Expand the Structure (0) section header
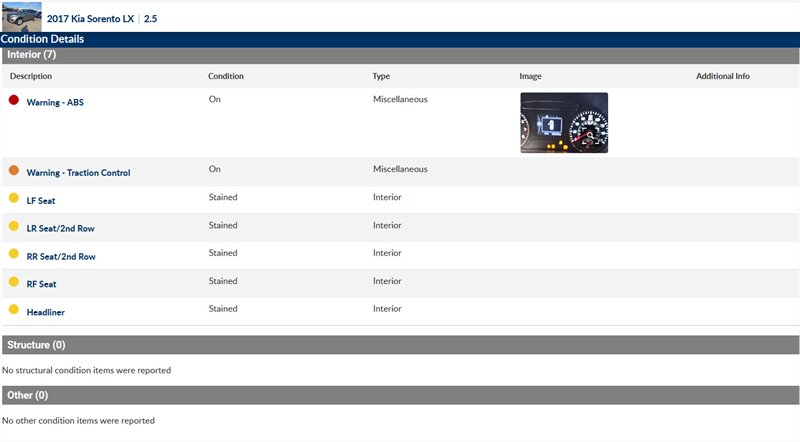This screenshot has height=442, width=800. click(36, 345)
